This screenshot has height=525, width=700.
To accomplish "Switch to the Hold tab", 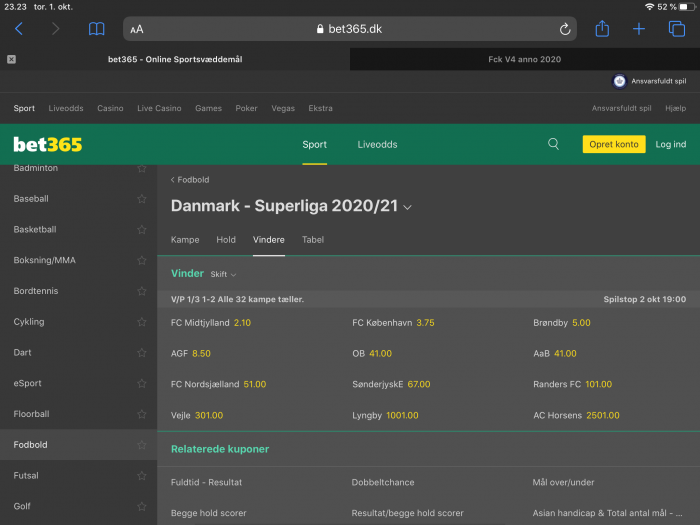I will (x=226, y=240).
